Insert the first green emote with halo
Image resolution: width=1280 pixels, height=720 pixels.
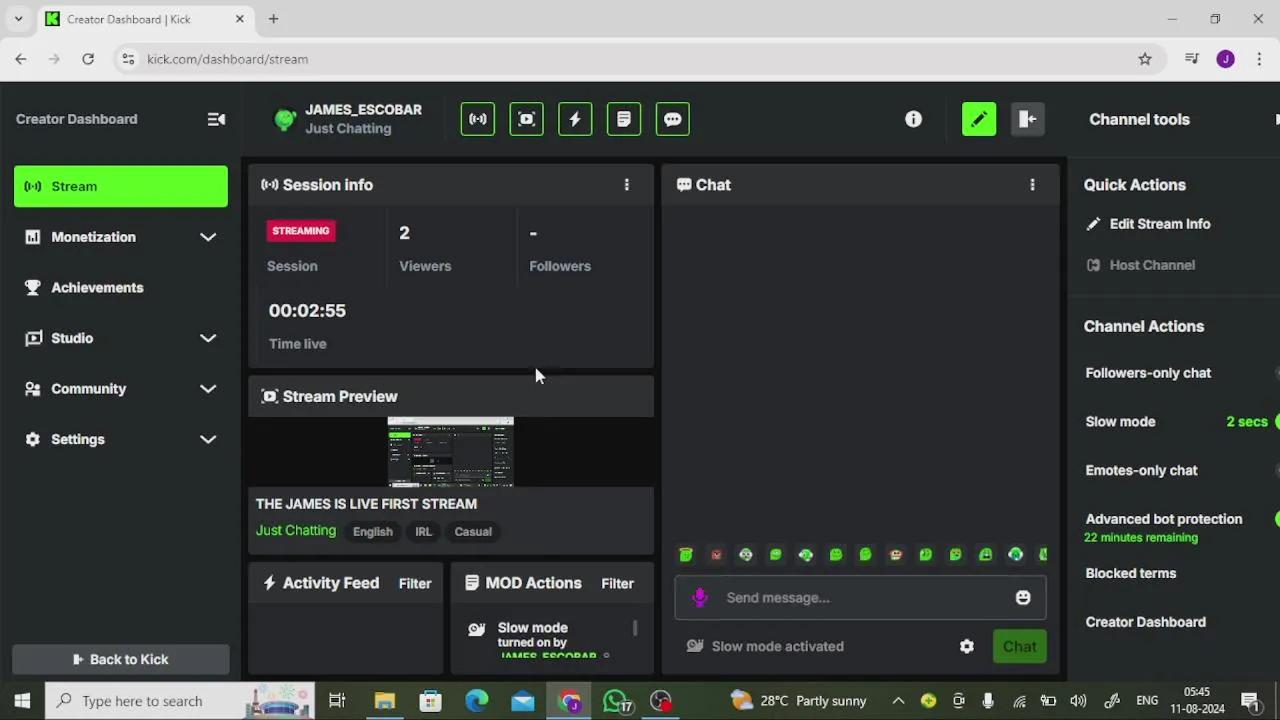tap(686, 554)
